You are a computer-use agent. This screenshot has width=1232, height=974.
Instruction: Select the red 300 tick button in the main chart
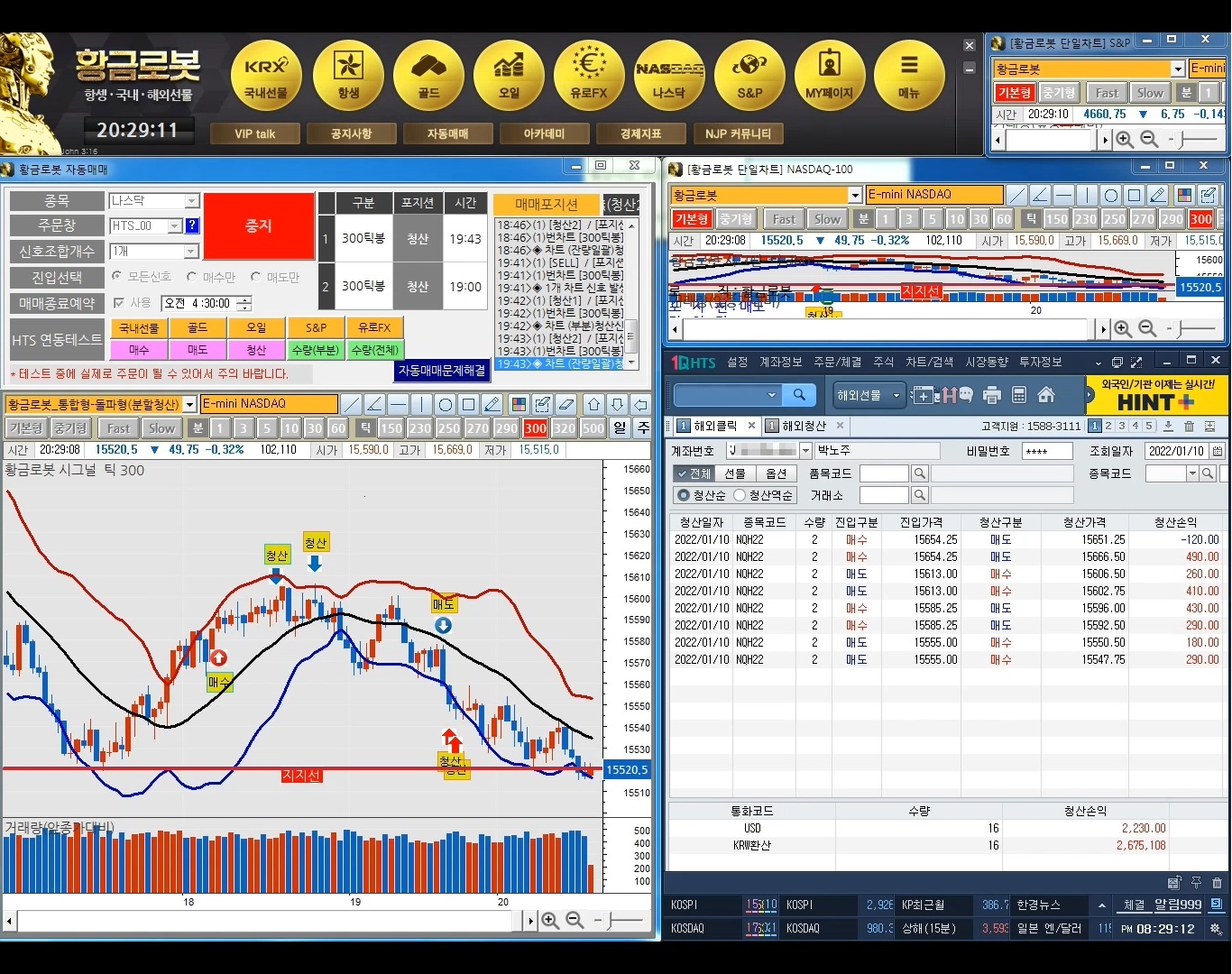coord(536,428)
